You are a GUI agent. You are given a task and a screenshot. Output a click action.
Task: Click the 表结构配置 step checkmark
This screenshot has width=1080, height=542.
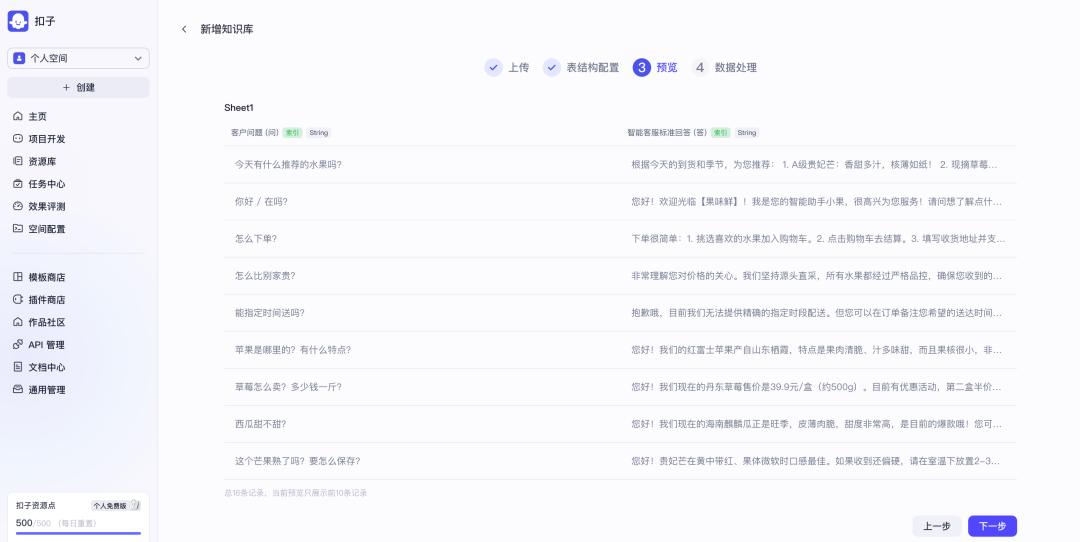click(552, 67)
